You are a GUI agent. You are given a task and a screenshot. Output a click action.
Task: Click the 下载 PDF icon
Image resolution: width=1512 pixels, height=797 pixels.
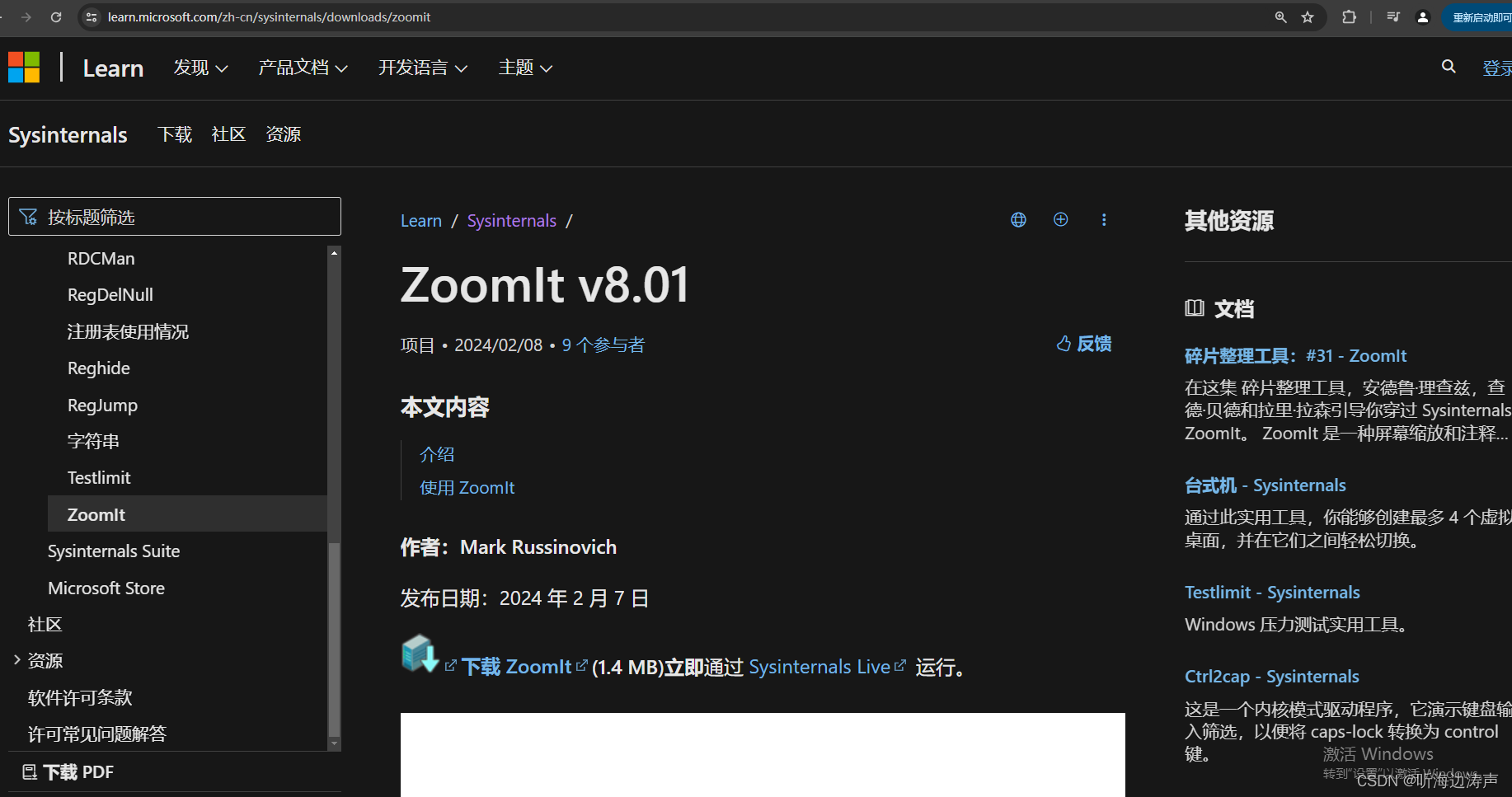tap(30, 771)
